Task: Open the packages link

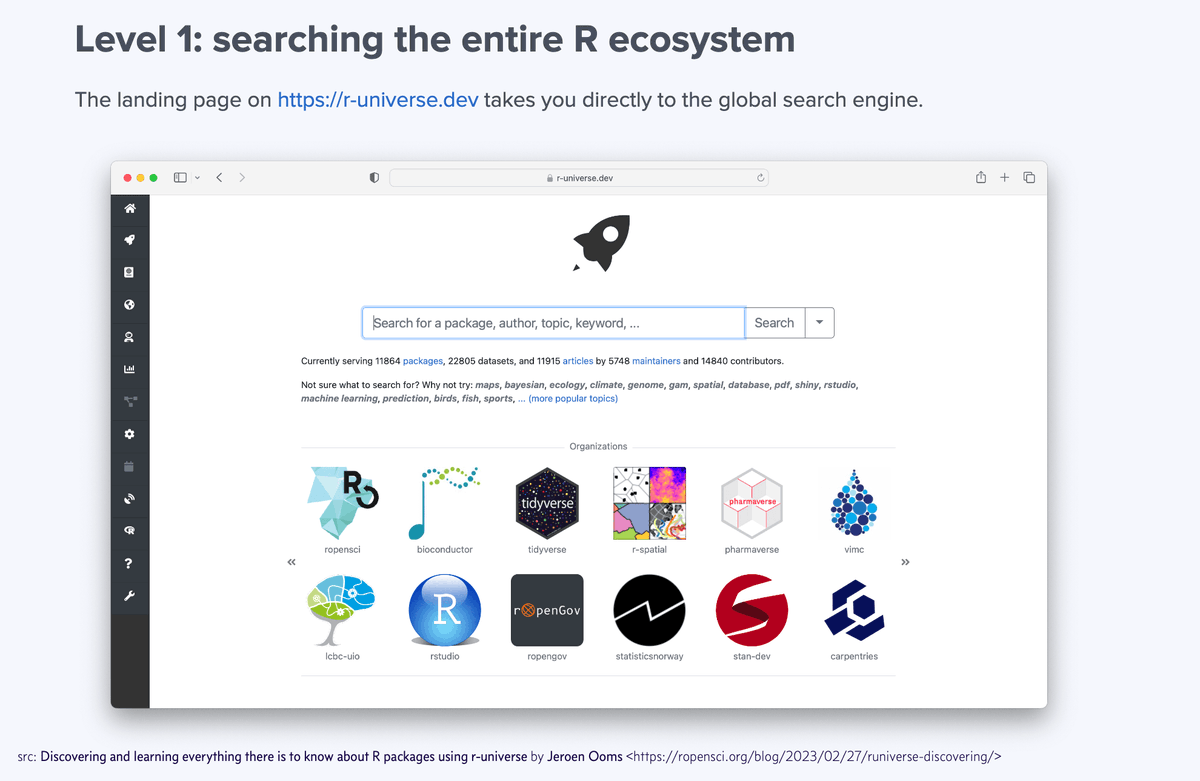Action: tap(423, 361)
